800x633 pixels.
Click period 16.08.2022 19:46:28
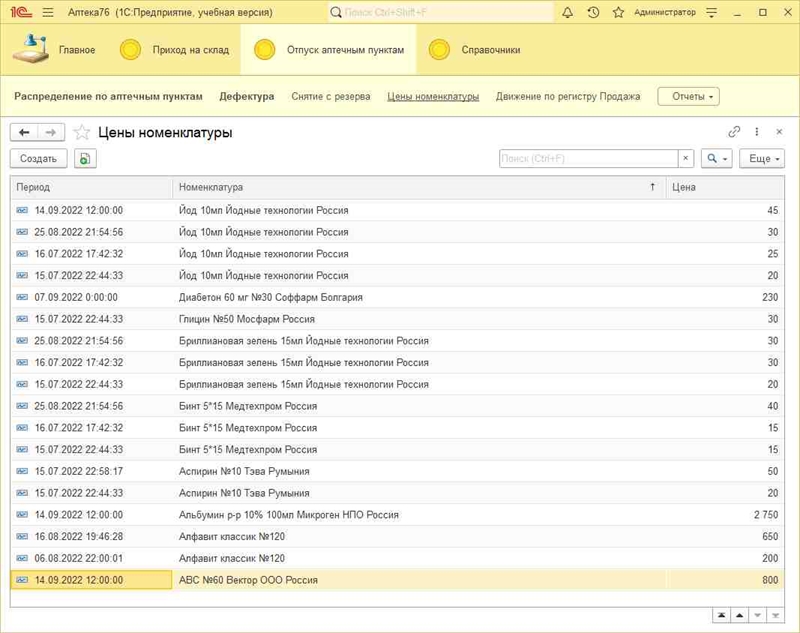pos(79,537)
